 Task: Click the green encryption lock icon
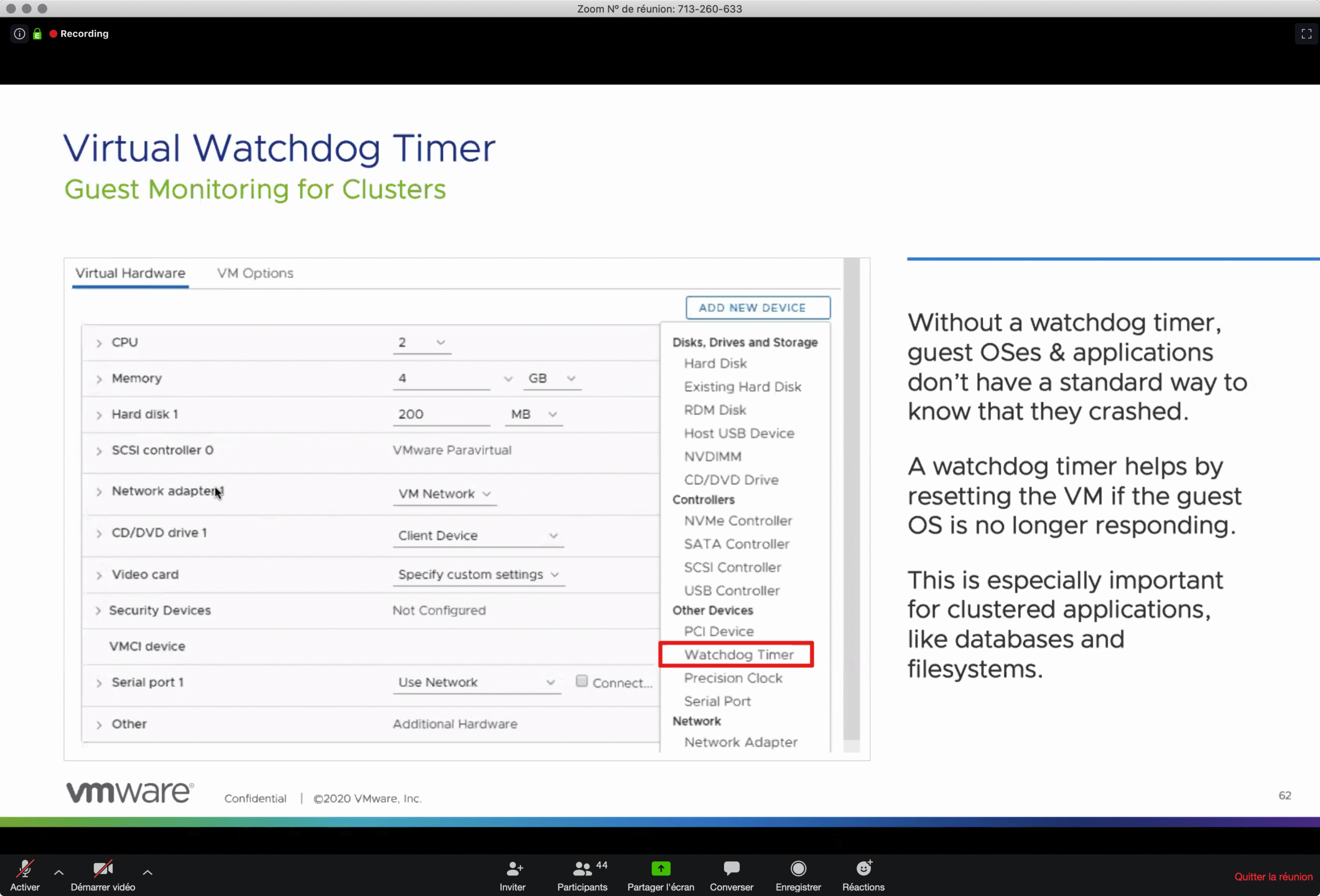tap(37, 34)
